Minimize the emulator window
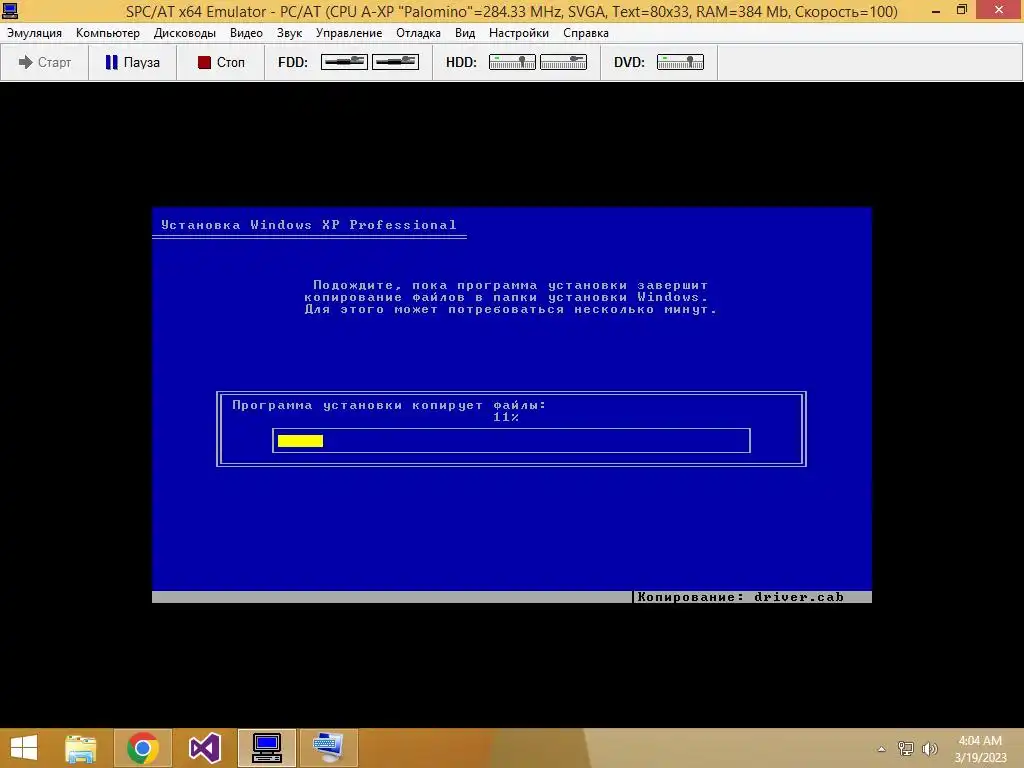The image size is (1024, 768). click(x=936, y=10)
